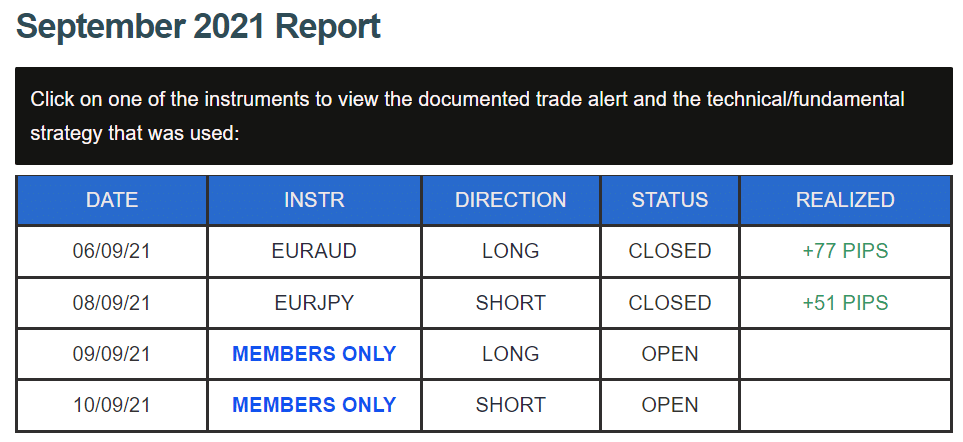Select the INSTR column header
This screenshot has height=442, width=963.
point(314,200)
